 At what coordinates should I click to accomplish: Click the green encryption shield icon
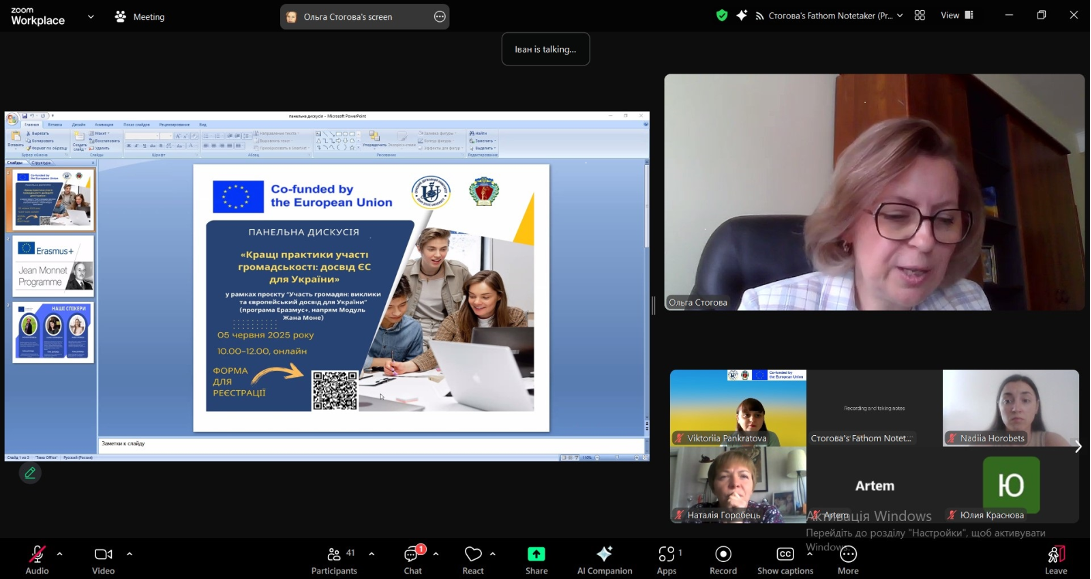click(722, 15)
